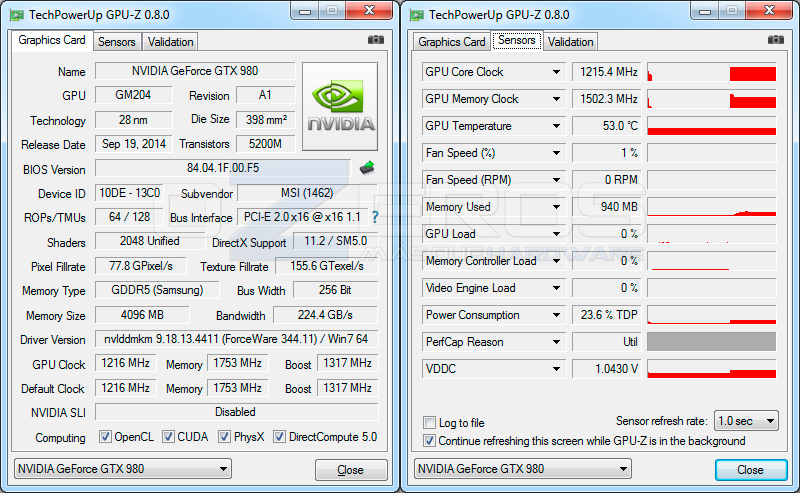Open the Fan Speed (RPM) sensor dropdown
The width and height of the screenshot is (800, 493).
(556, 180)
